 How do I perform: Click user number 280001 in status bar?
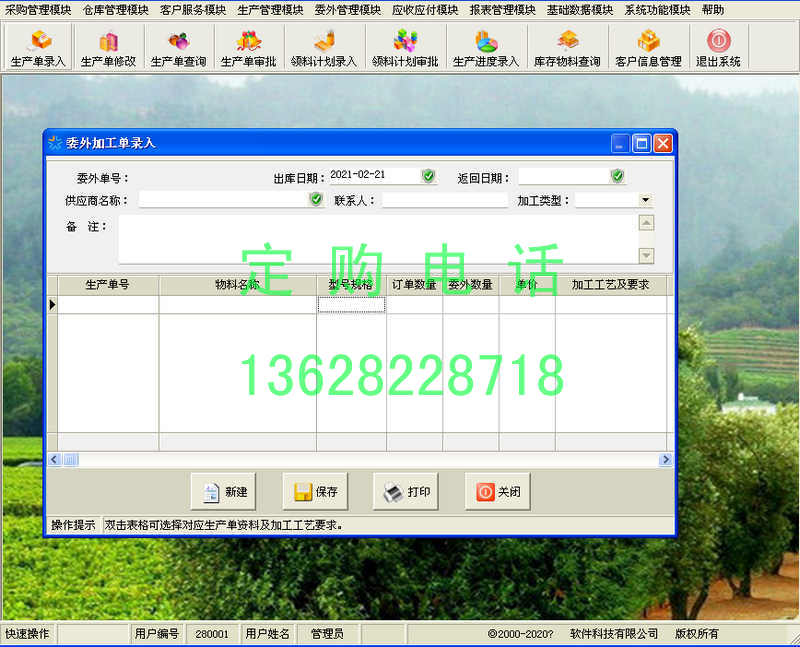[x=212, y=634]
